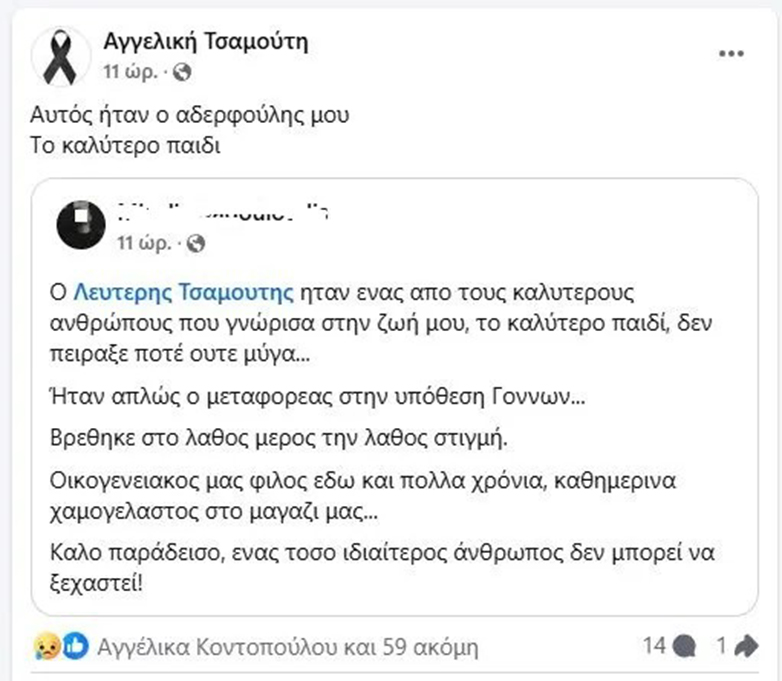Screen dimensions: 782x681
Task: Click the text Αυτός ήταν ο αδερφούλης μου
Action: pyautogui.click(x=191, y=114)
